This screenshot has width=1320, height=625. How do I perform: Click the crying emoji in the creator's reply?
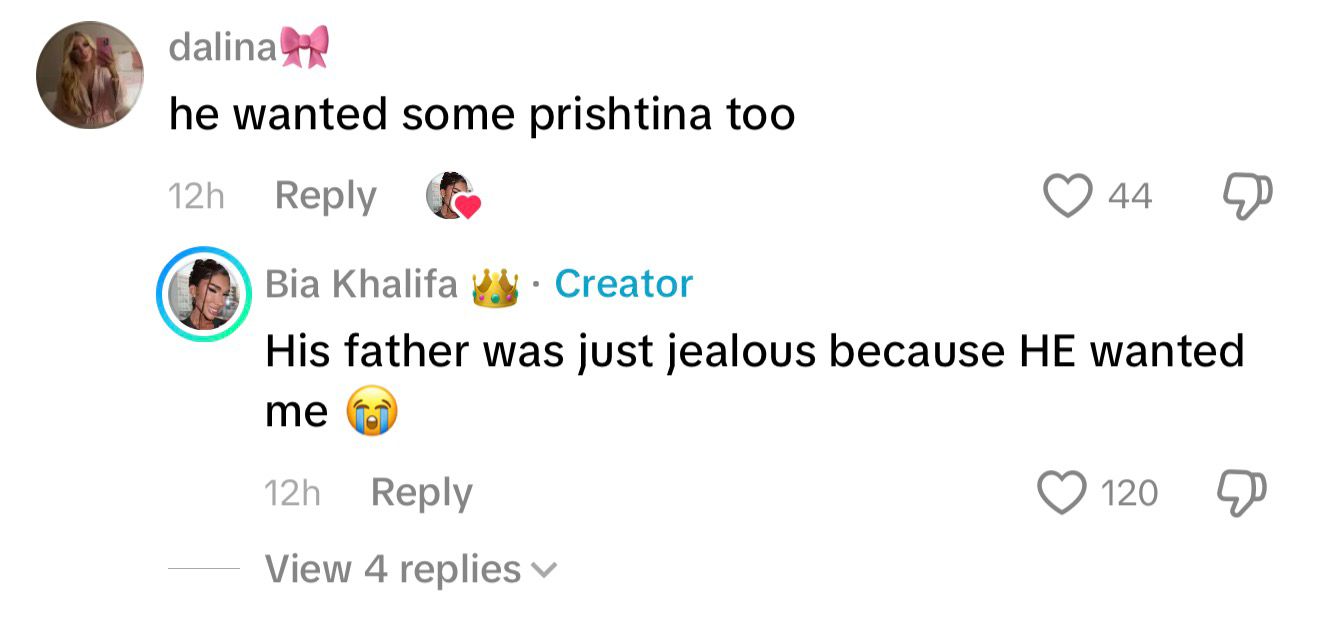371,412
